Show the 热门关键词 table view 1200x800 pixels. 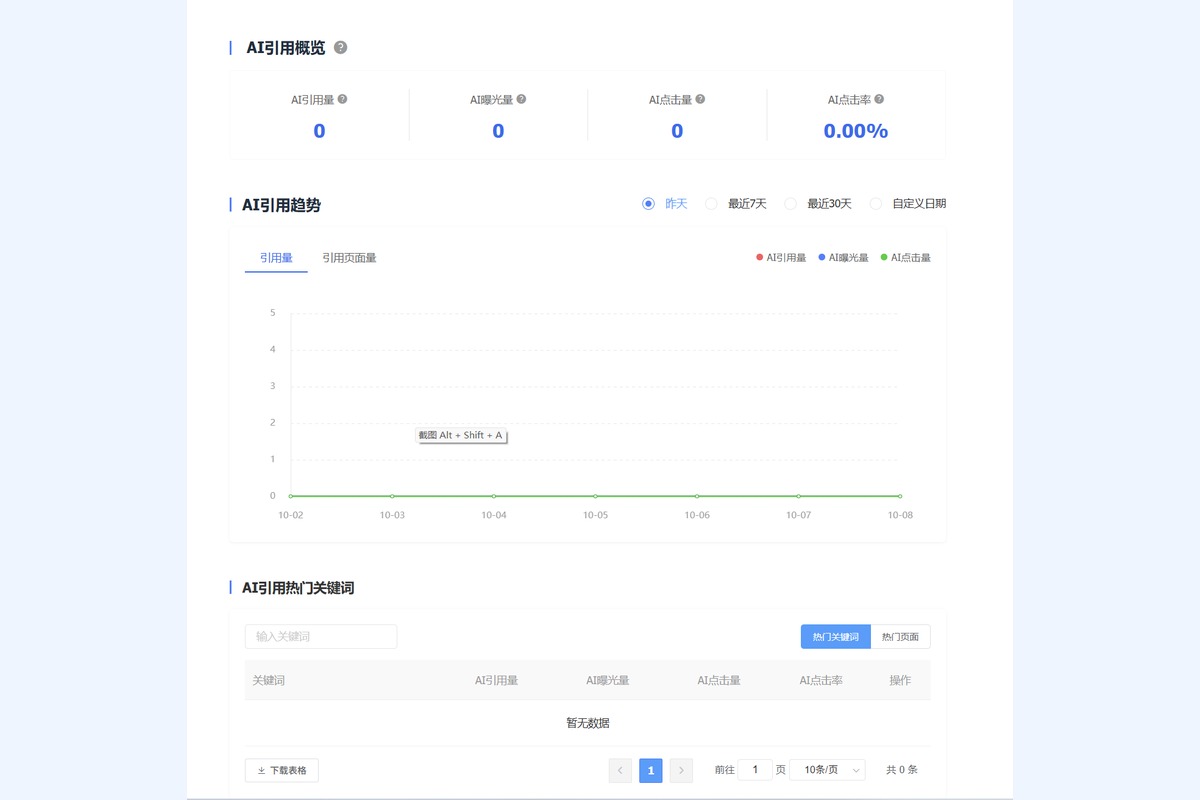coord(836,636)
